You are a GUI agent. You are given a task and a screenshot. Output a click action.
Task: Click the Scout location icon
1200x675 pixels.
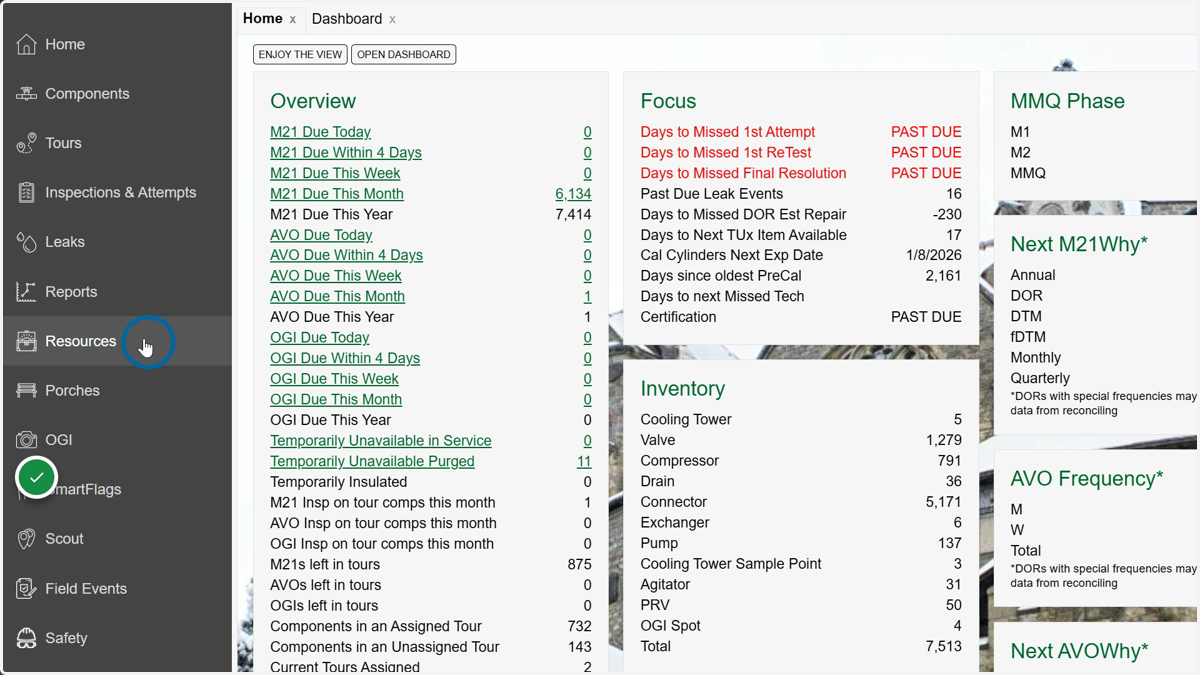[26, 539]
